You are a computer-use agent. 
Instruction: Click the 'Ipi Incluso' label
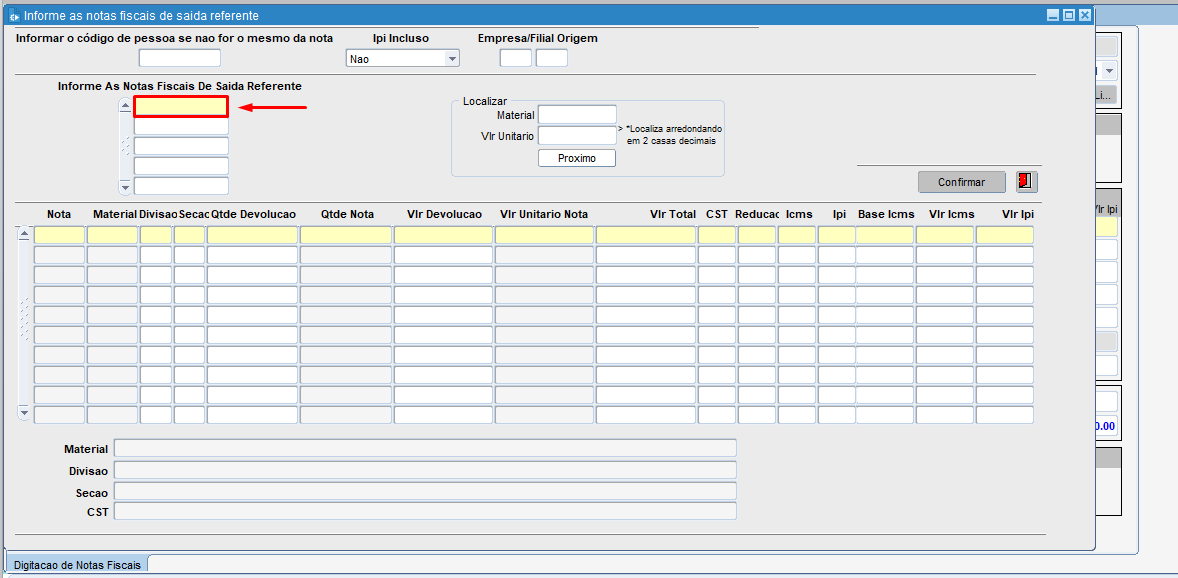point(401,38)
